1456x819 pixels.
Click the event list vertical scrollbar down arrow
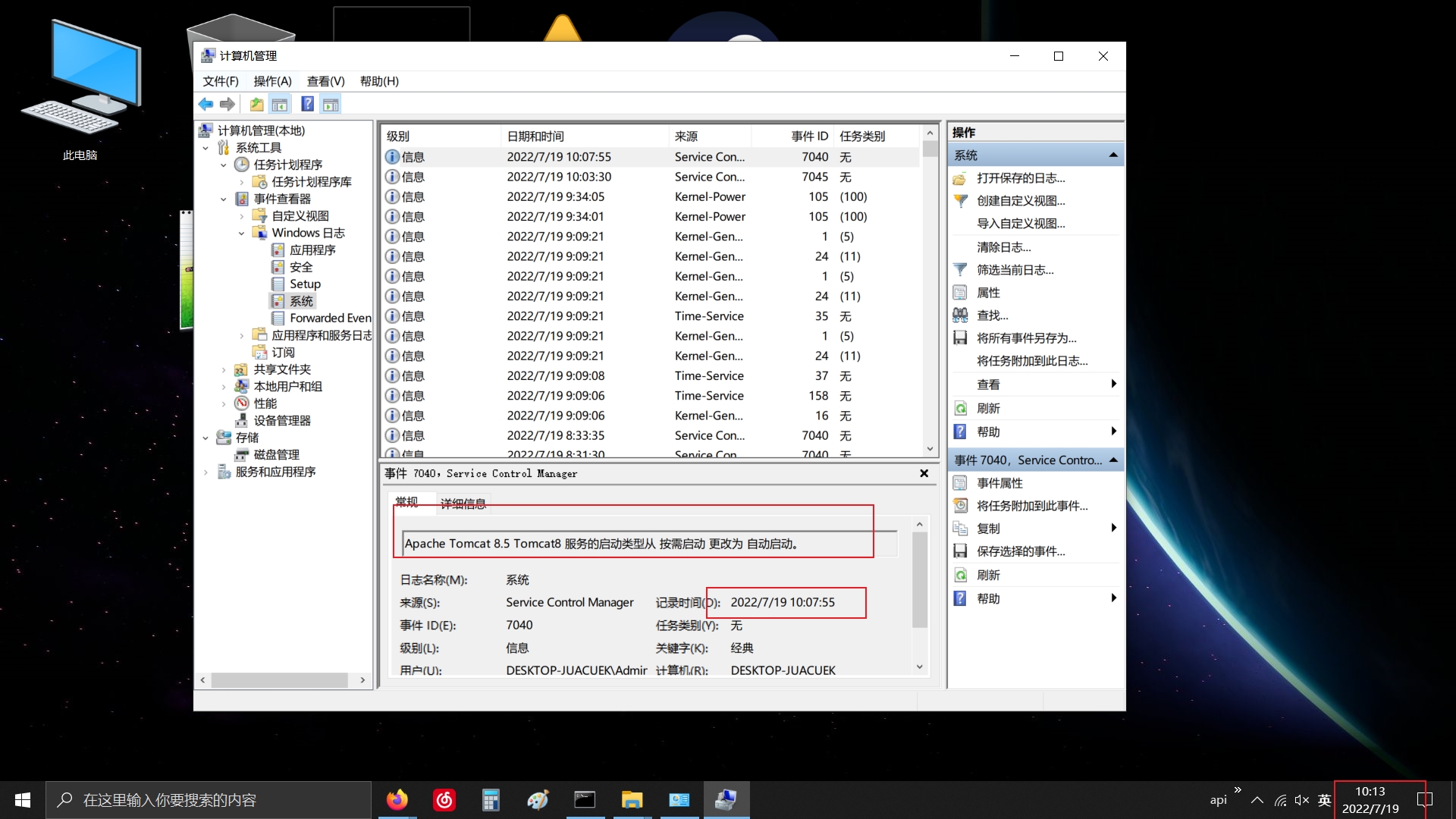coord(930,448)
